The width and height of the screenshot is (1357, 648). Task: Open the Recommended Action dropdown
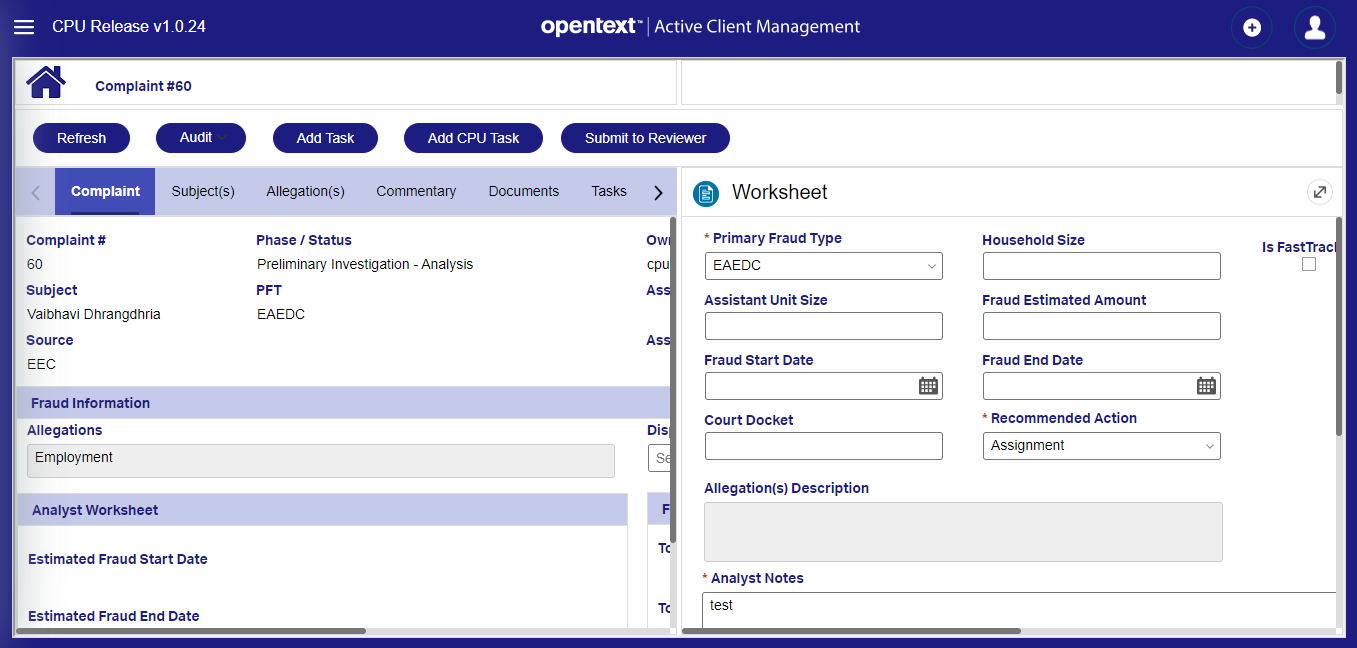click(1101, 446)
